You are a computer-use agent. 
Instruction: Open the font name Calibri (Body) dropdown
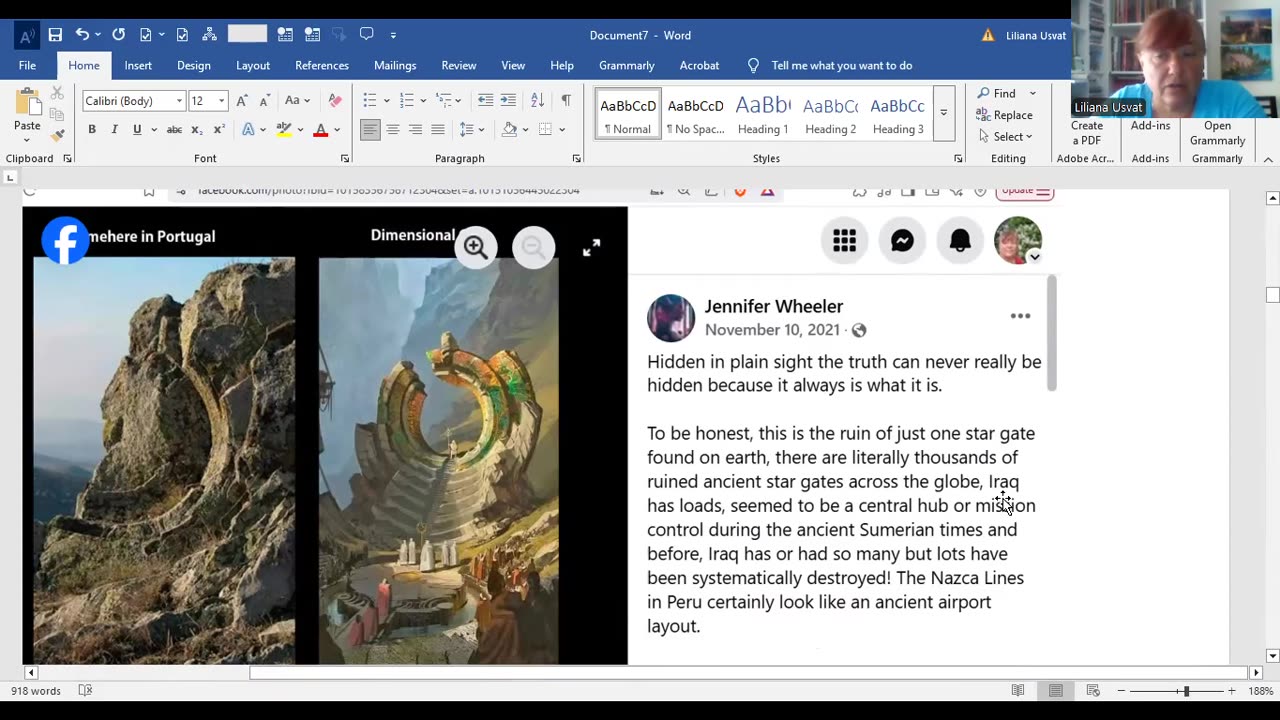coord(179,101)
